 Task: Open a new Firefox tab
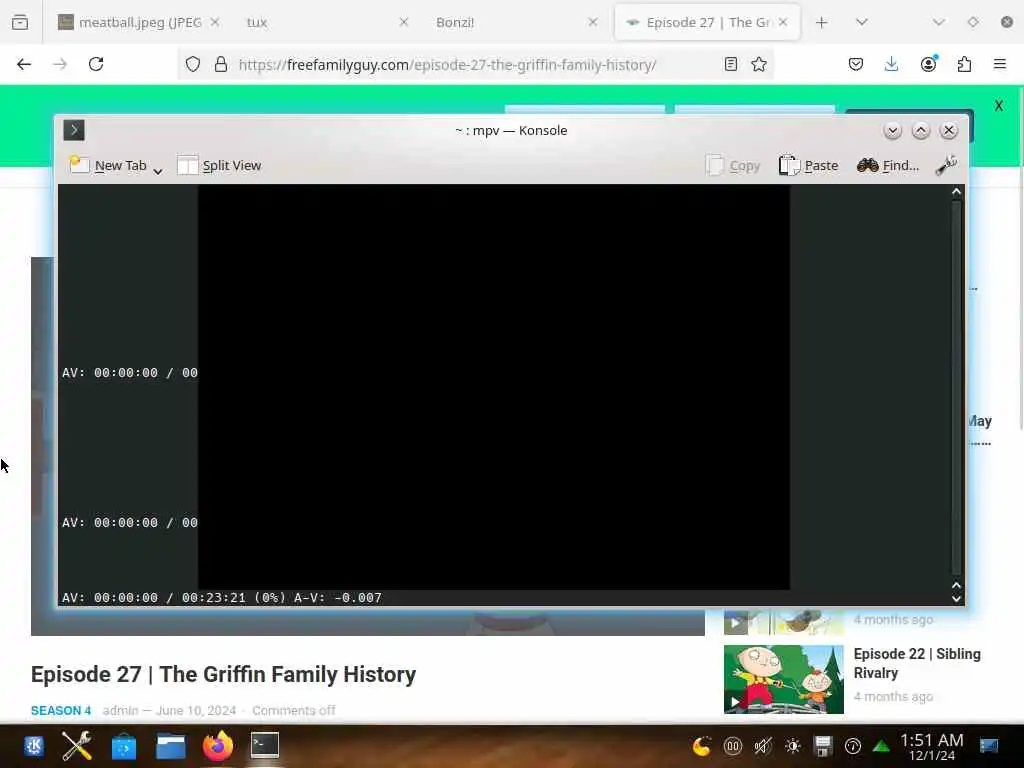pyautogui.click(x=822, y=22)
